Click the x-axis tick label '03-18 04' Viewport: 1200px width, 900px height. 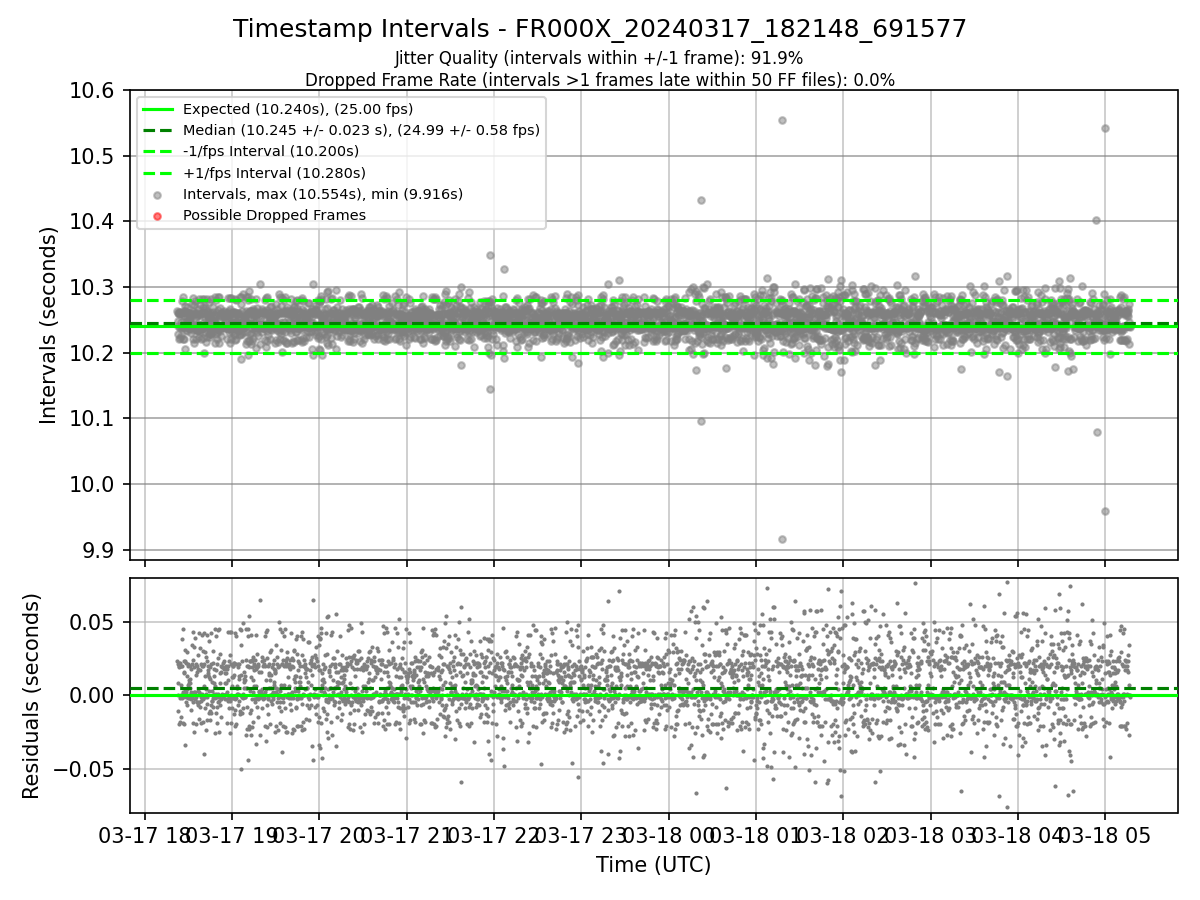click(x=1017, y=834)
